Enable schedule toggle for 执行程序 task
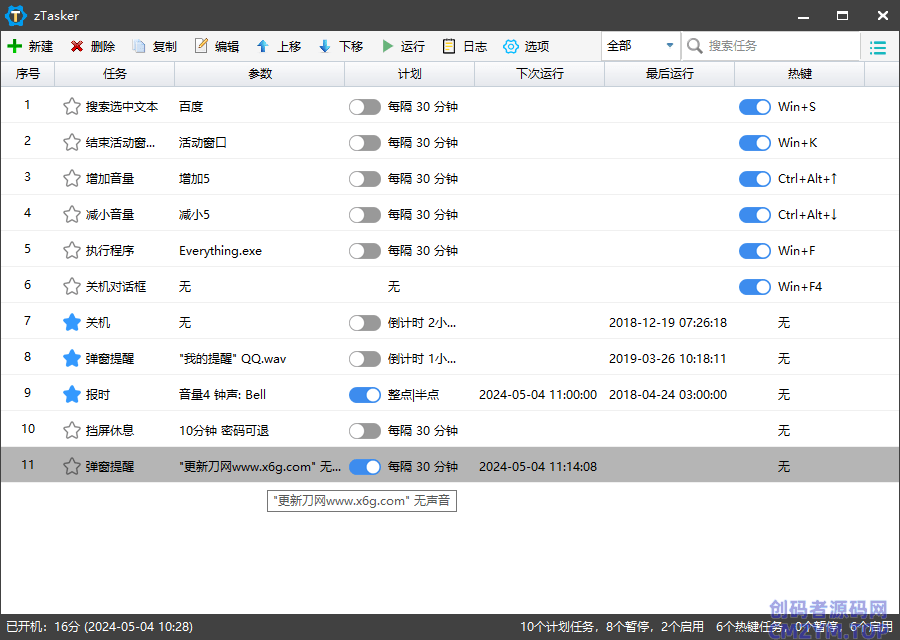Screen dimensions: 900x640 pyautogui.click(x=365, y=251)
